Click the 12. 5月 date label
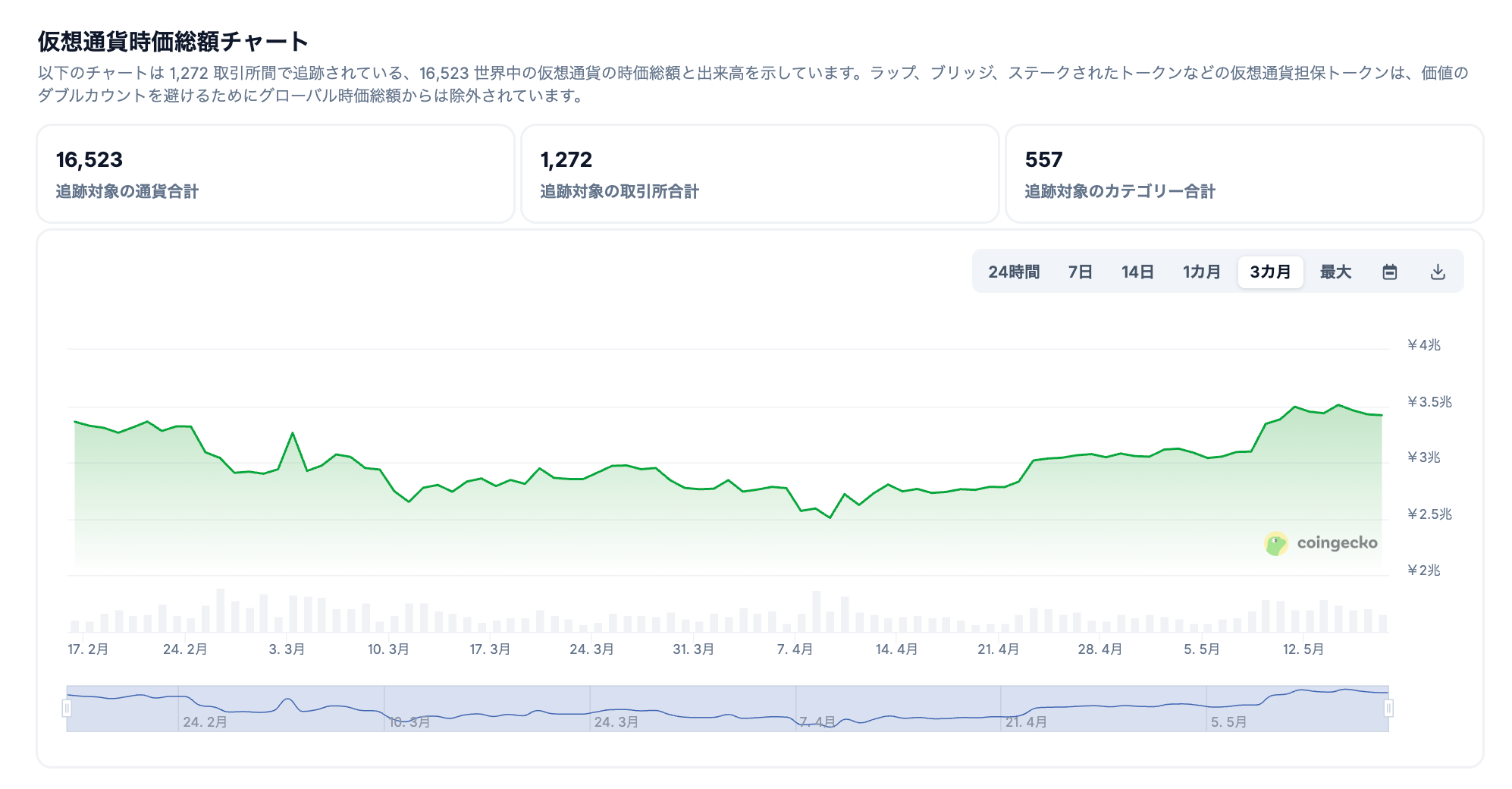The height and width of the screenshot is (789, 1512). point(1303,649)
